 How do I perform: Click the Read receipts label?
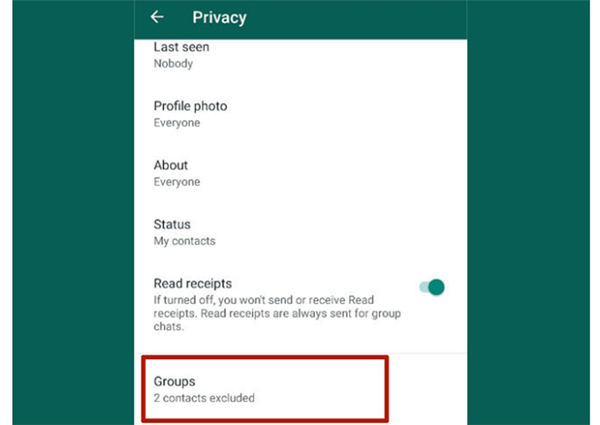(193, 283)
